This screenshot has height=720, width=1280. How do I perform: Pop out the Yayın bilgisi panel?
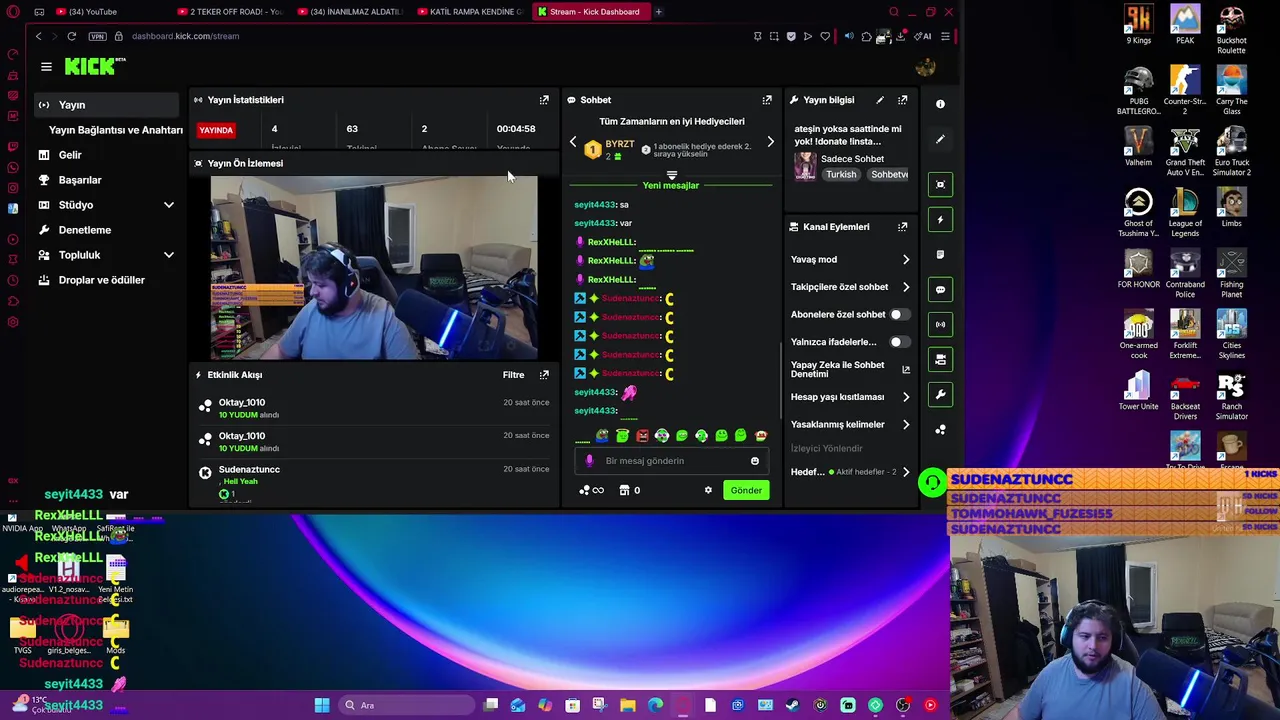[902, 100]
